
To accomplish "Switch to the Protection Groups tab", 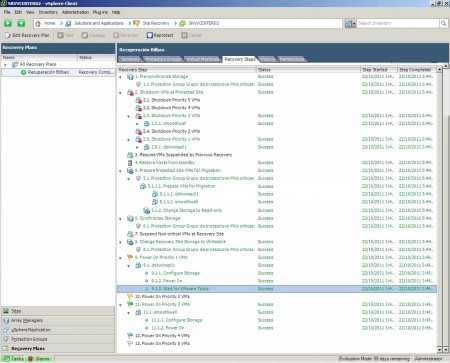I will click(x=163, y=59).
